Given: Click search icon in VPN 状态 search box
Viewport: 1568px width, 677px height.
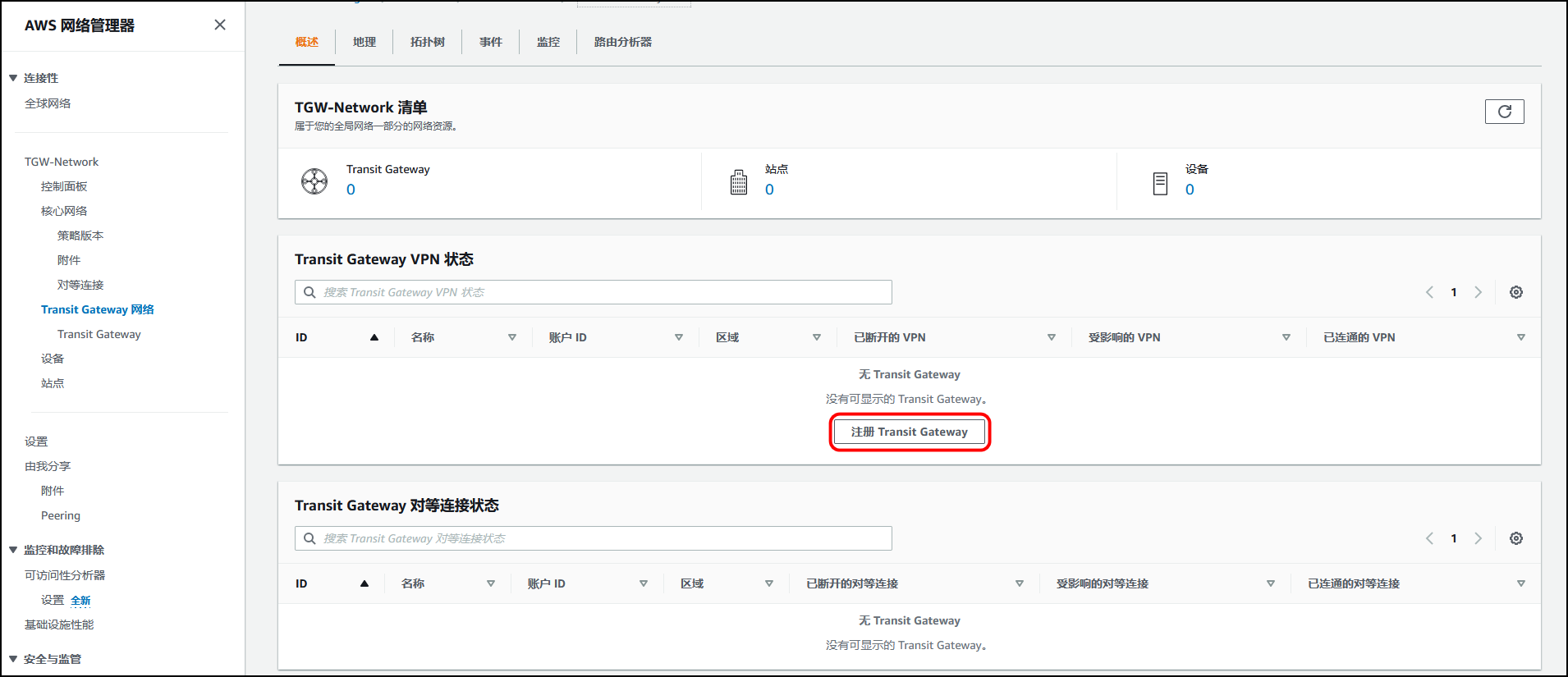Looking at the screenshot, I should point(309,292).
